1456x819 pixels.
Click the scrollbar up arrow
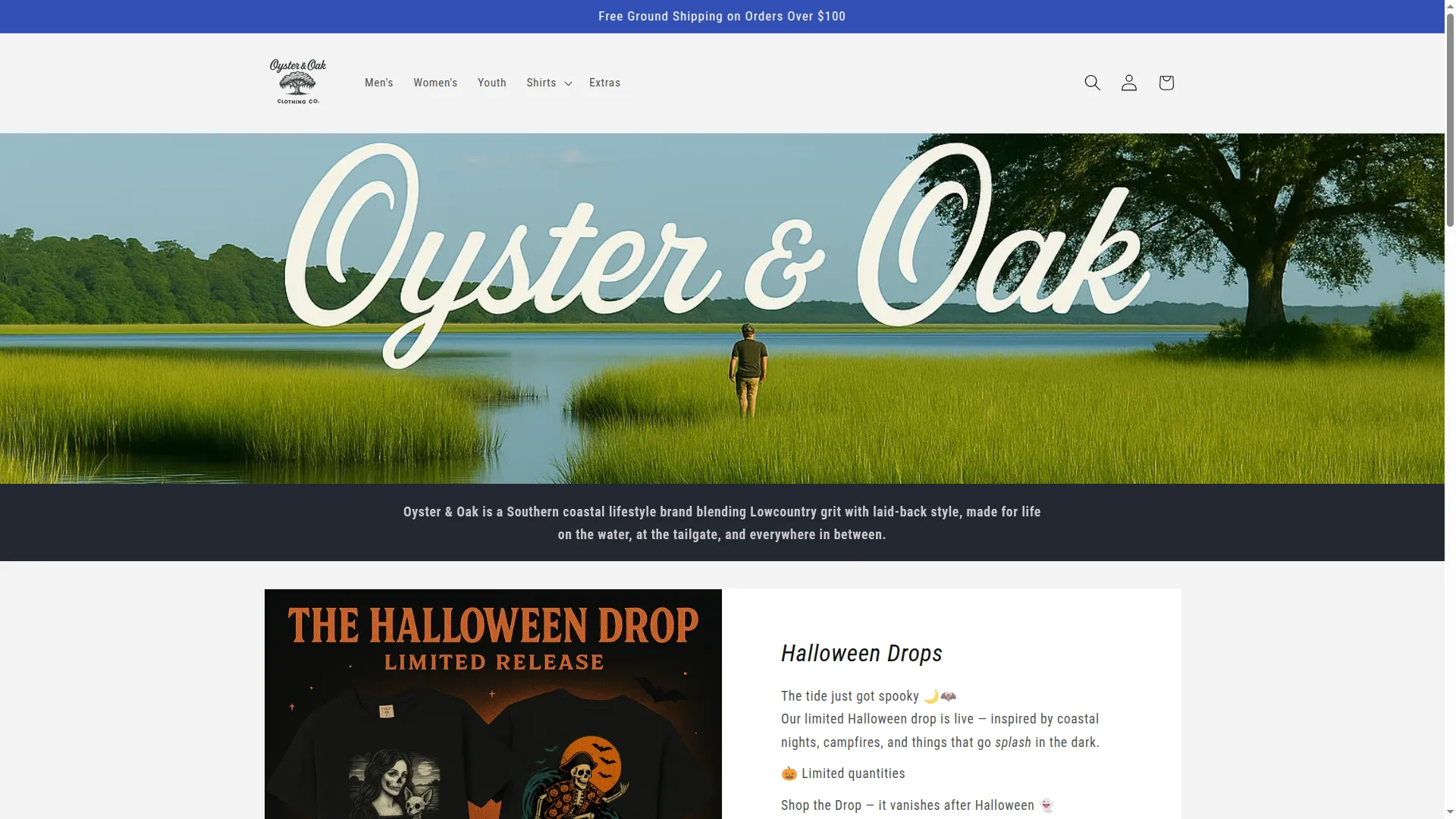pyautogui.click(x=1450, y=5)
